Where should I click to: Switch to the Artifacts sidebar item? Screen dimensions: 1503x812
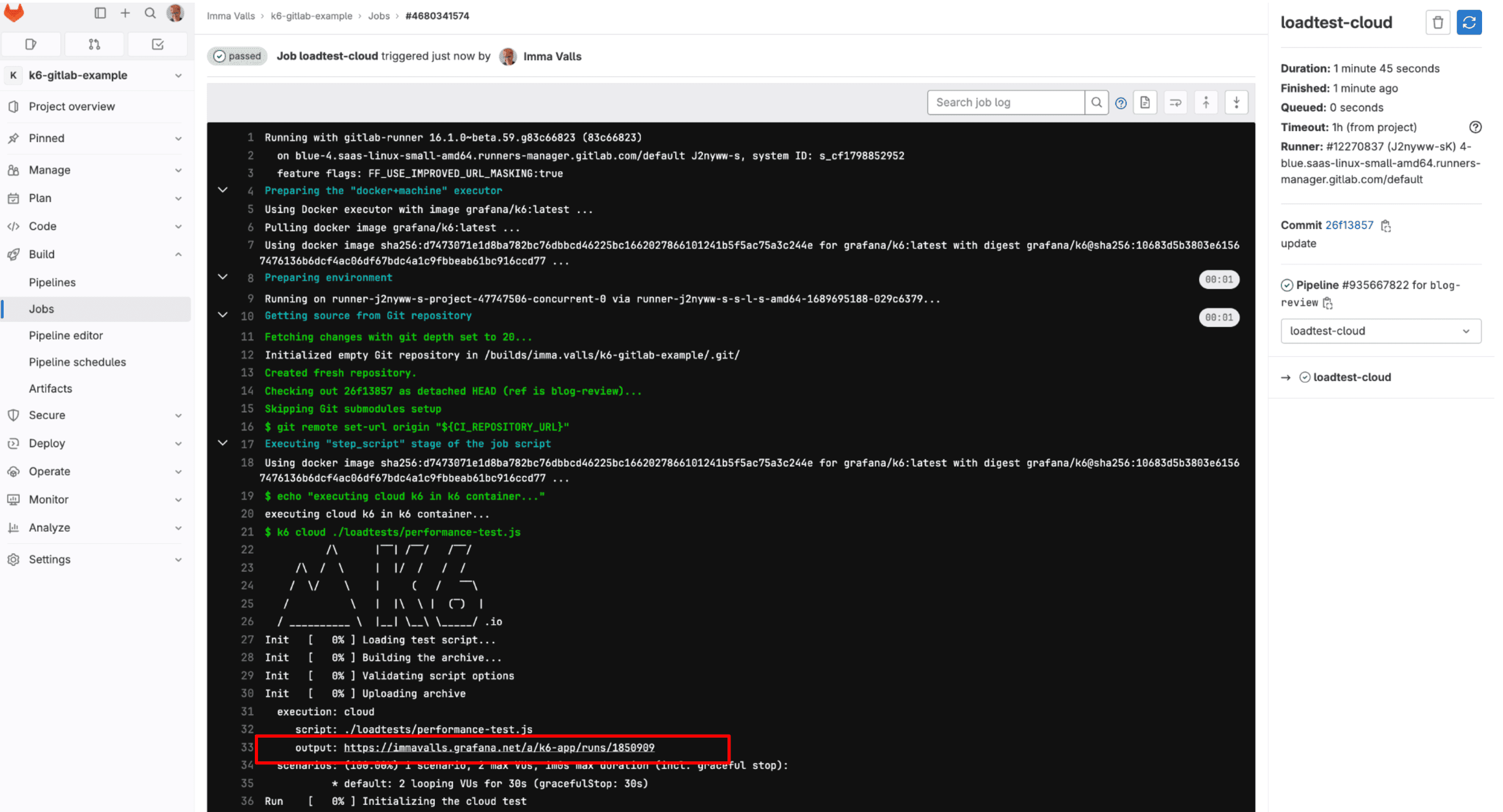pos(51,388)
